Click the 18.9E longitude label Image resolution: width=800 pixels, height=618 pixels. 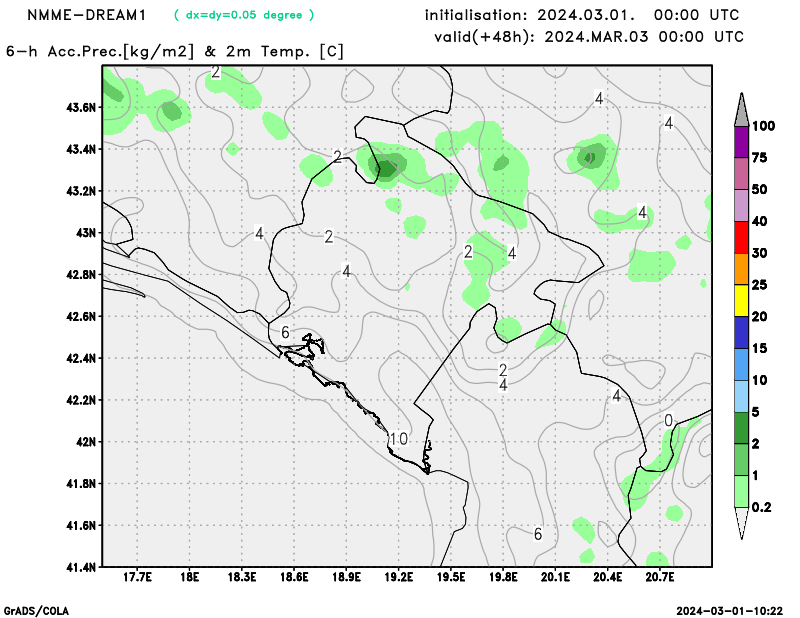pyautogui.click(x=346, y=577)
